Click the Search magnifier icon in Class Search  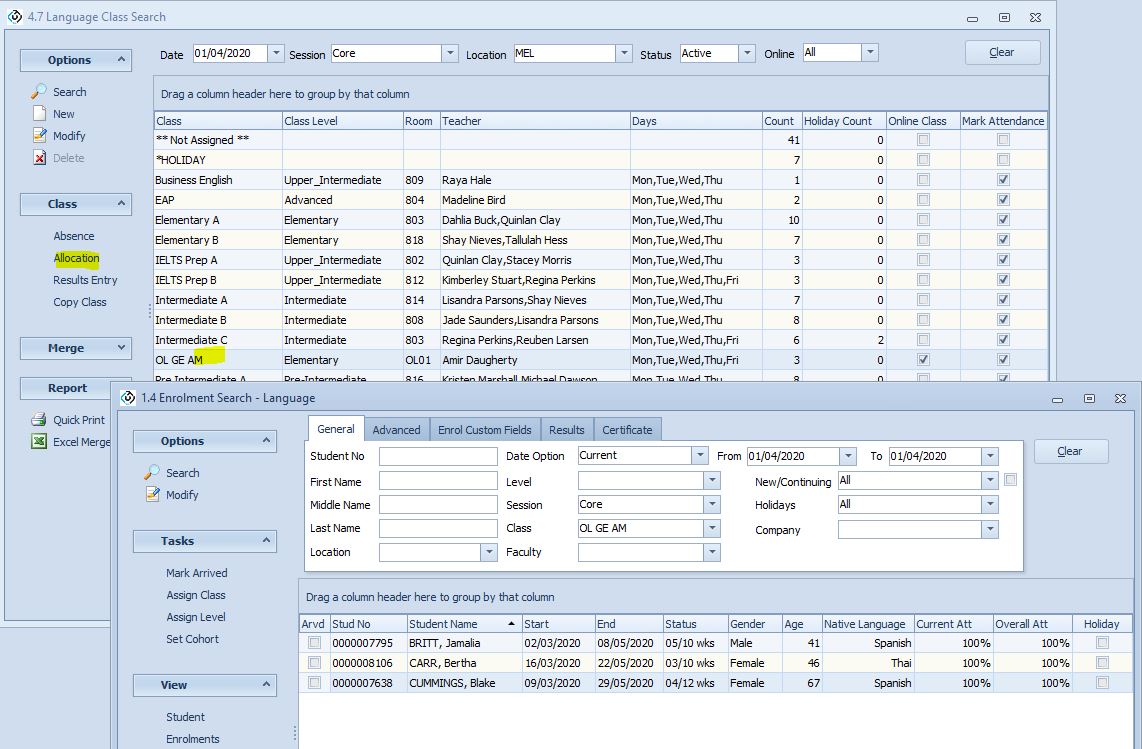[39, 91]
